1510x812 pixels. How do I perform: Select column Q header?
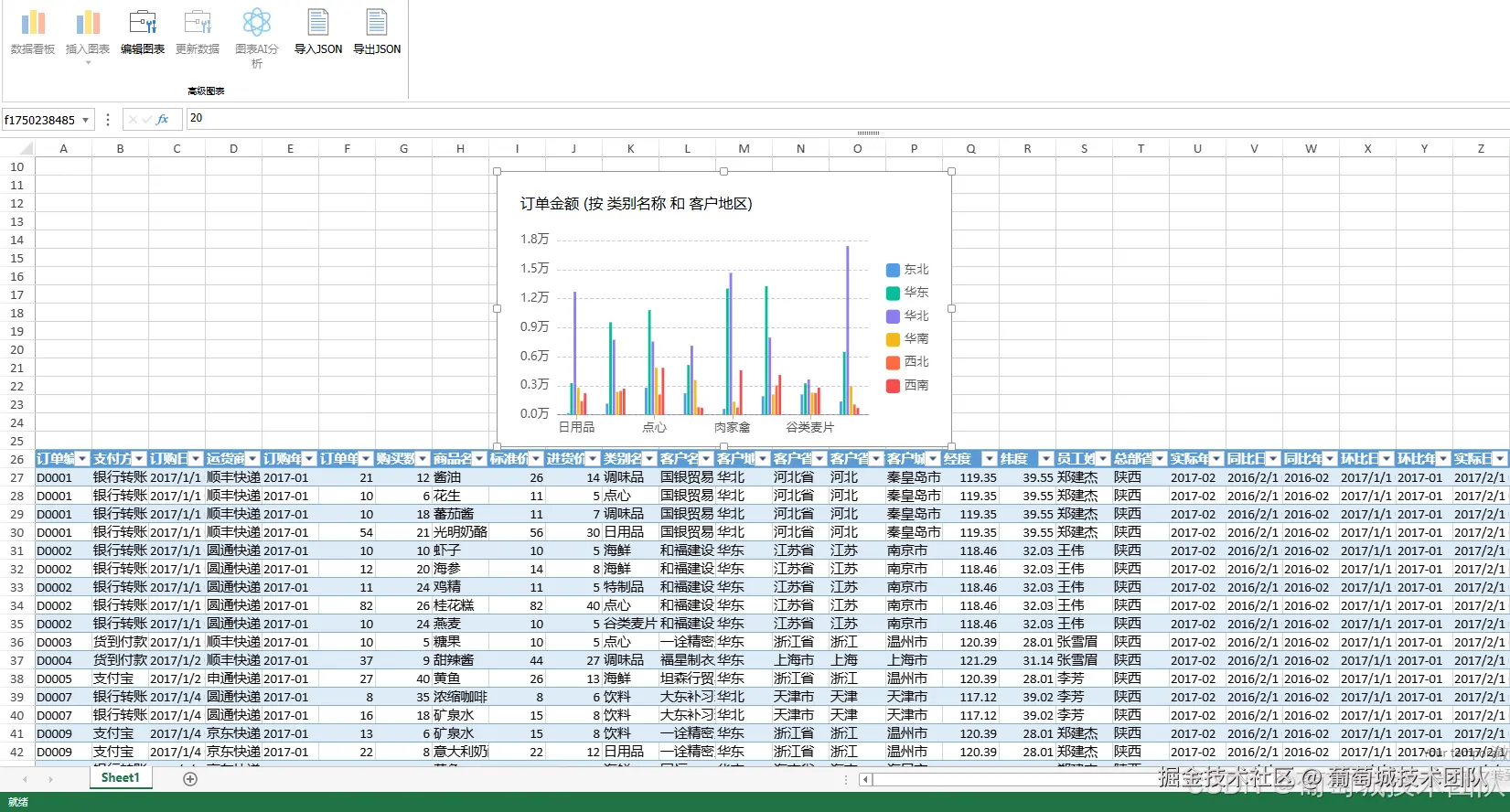[x=970, y=148]
